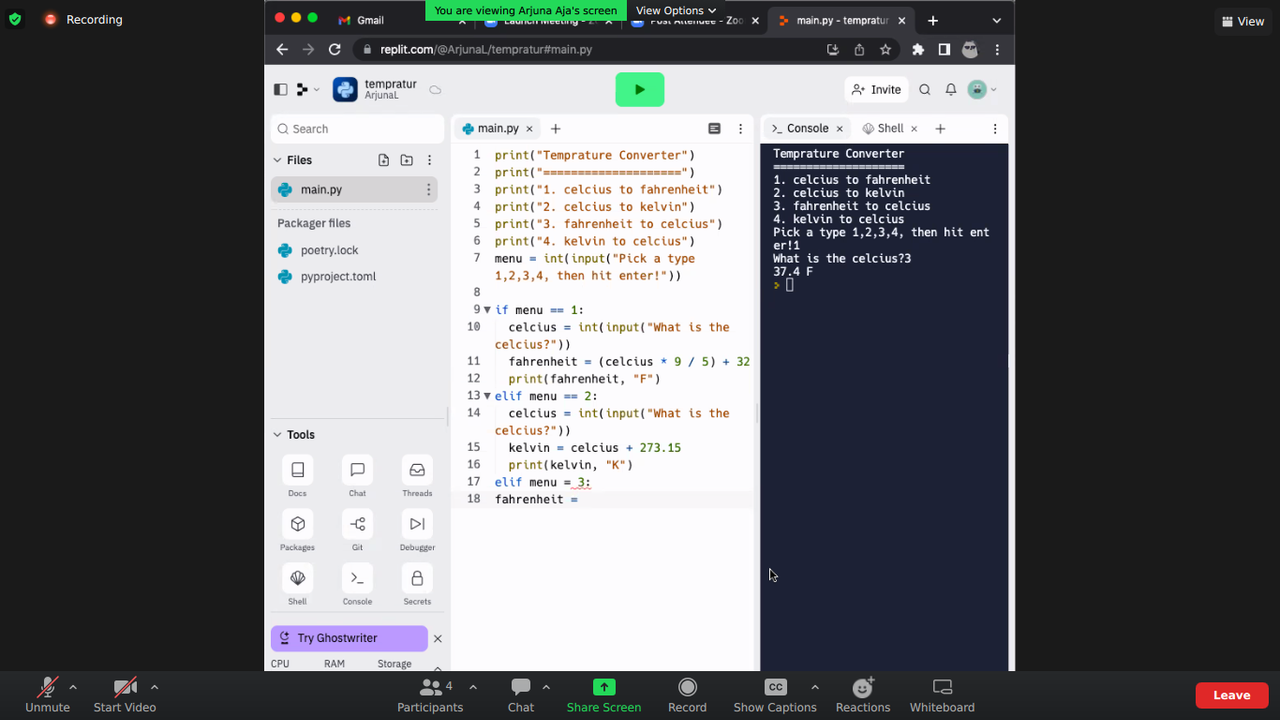The width and height of the screenshot is (1280, 720).
Task: Open Docs tool
Action: [x=297, y=476]
